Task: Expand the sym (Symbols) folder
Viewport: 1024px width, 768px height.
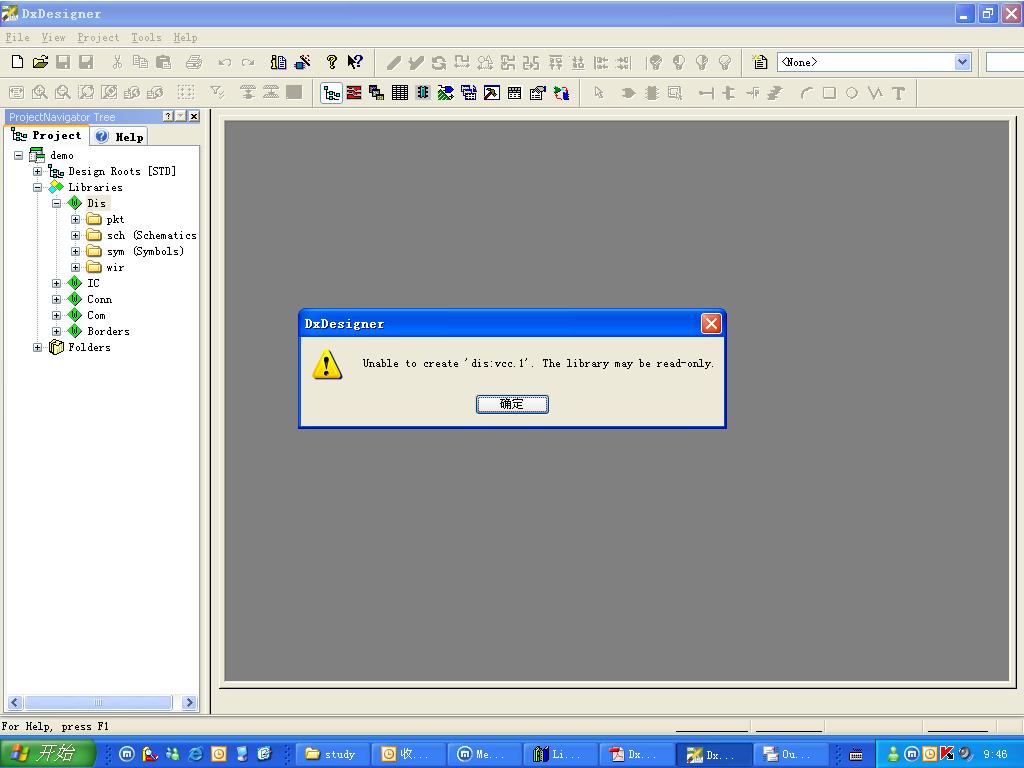Action: (x=76, y=251)
